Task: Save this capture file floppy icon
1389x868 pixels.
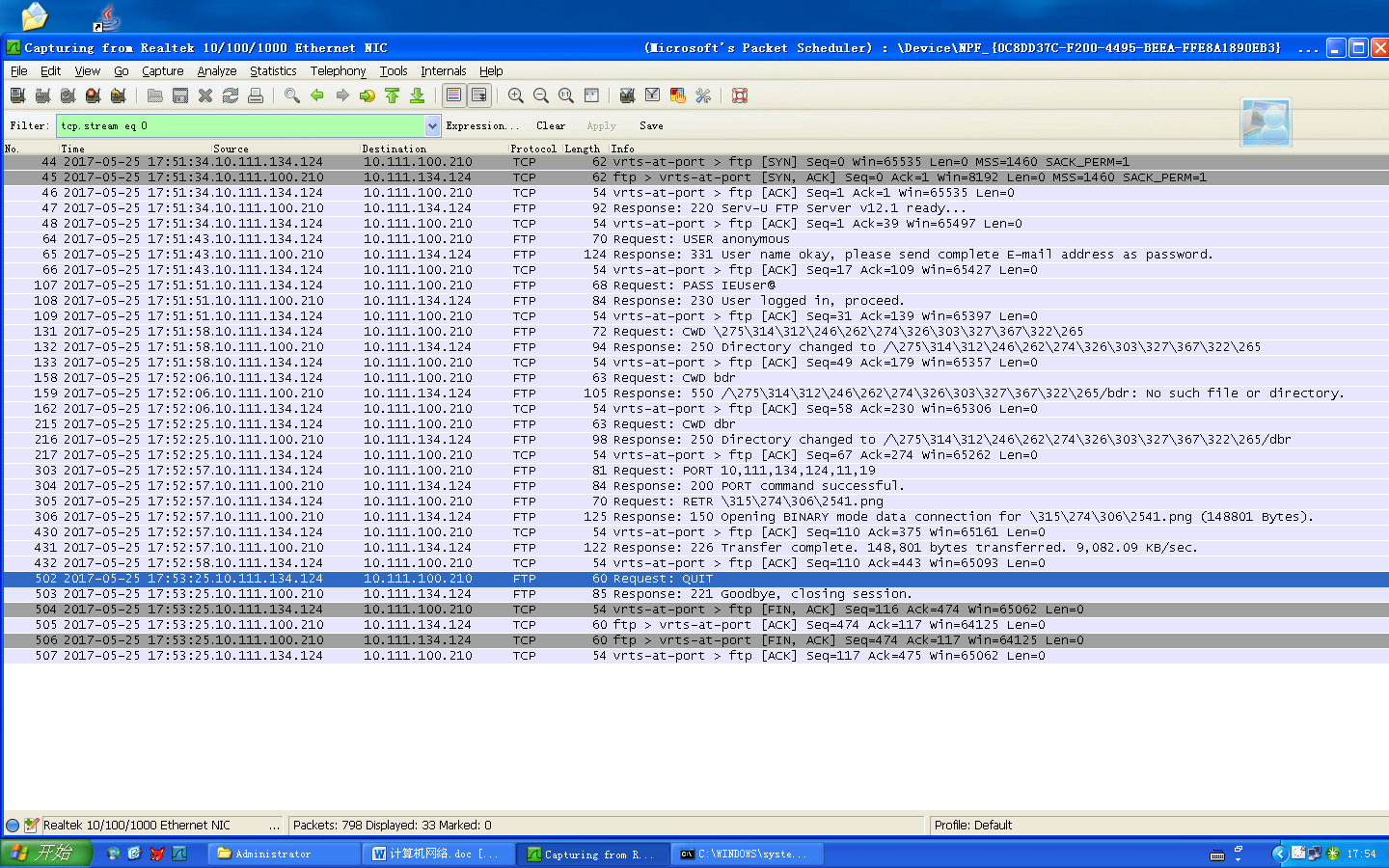Action: [179, 95]
